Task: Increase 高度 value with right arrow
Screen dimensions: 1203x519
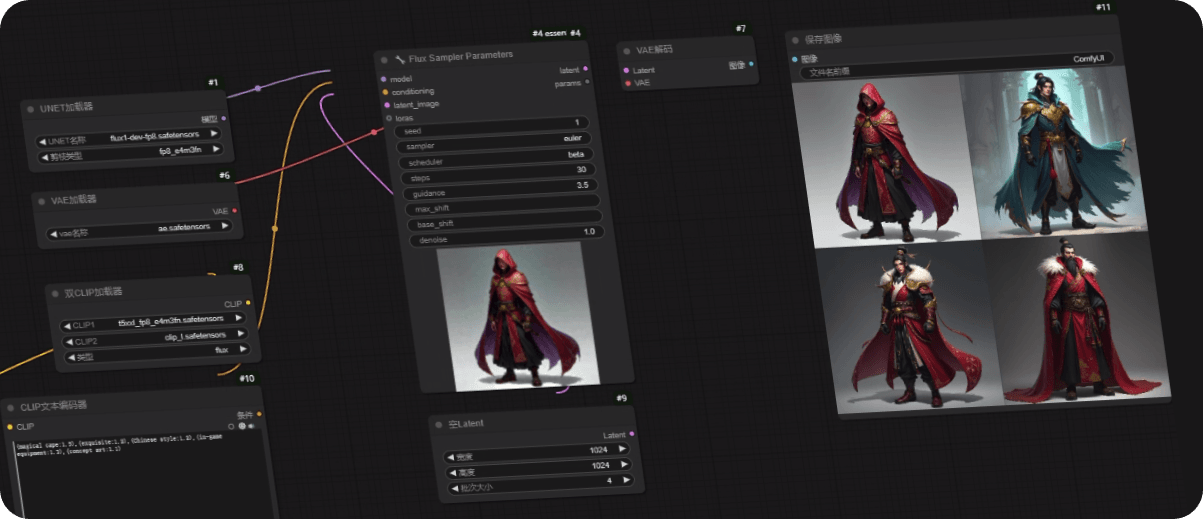Action: coord(625,465)
